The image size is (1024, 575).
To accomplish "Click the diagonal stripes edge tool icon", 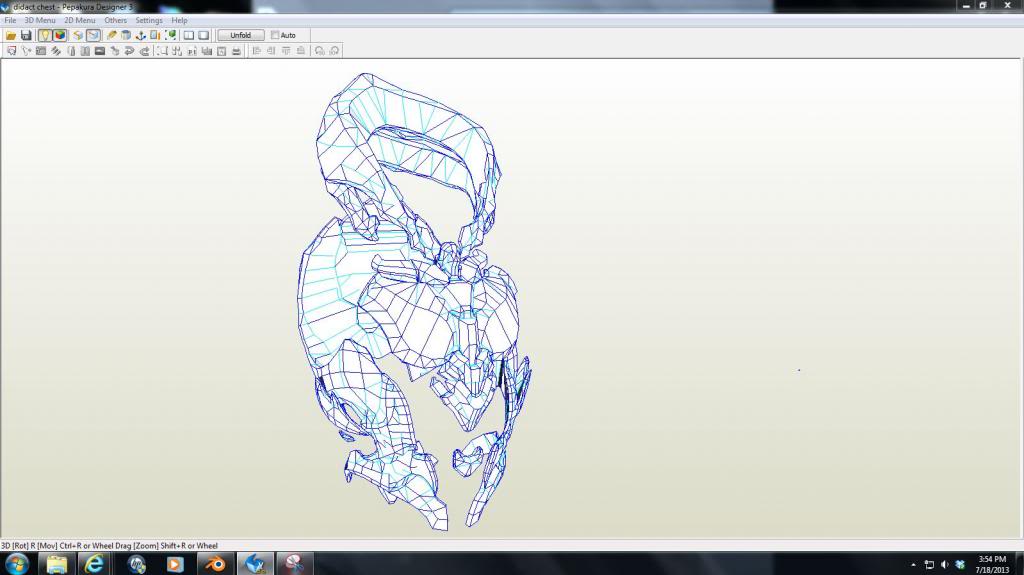I will [56, 51].
